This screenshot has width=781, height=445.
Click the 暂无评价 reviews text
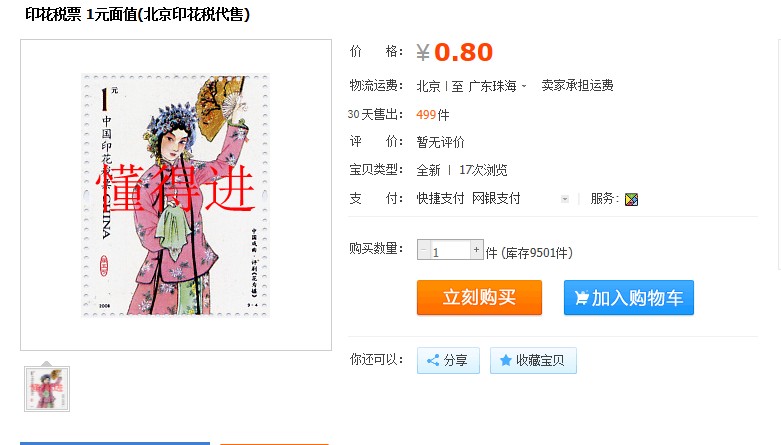point(440,143)
